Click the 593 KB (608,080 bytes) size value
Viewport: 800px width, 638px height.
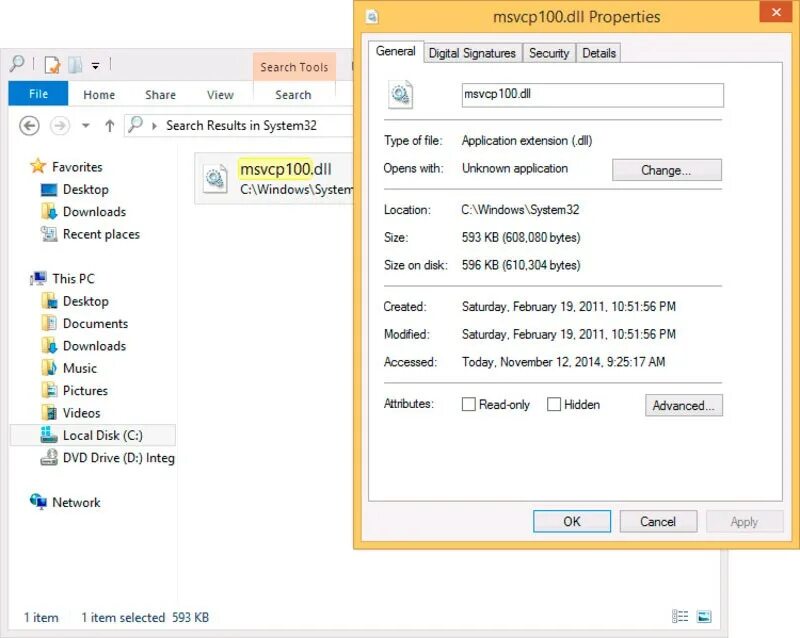(x=521, y=237)
